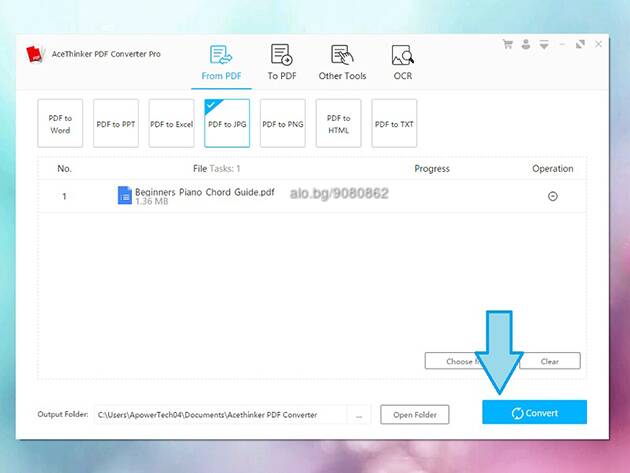Open the shopping cart purchase icon
This screenshot has height=473, width=630.
508,44
